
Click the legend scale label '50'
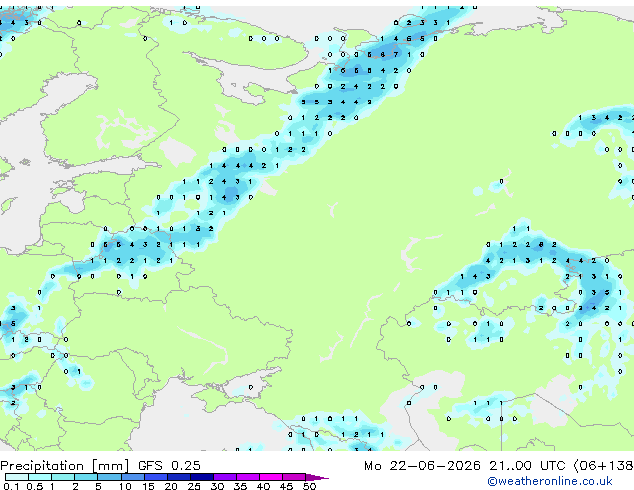(x=309, y=486)
